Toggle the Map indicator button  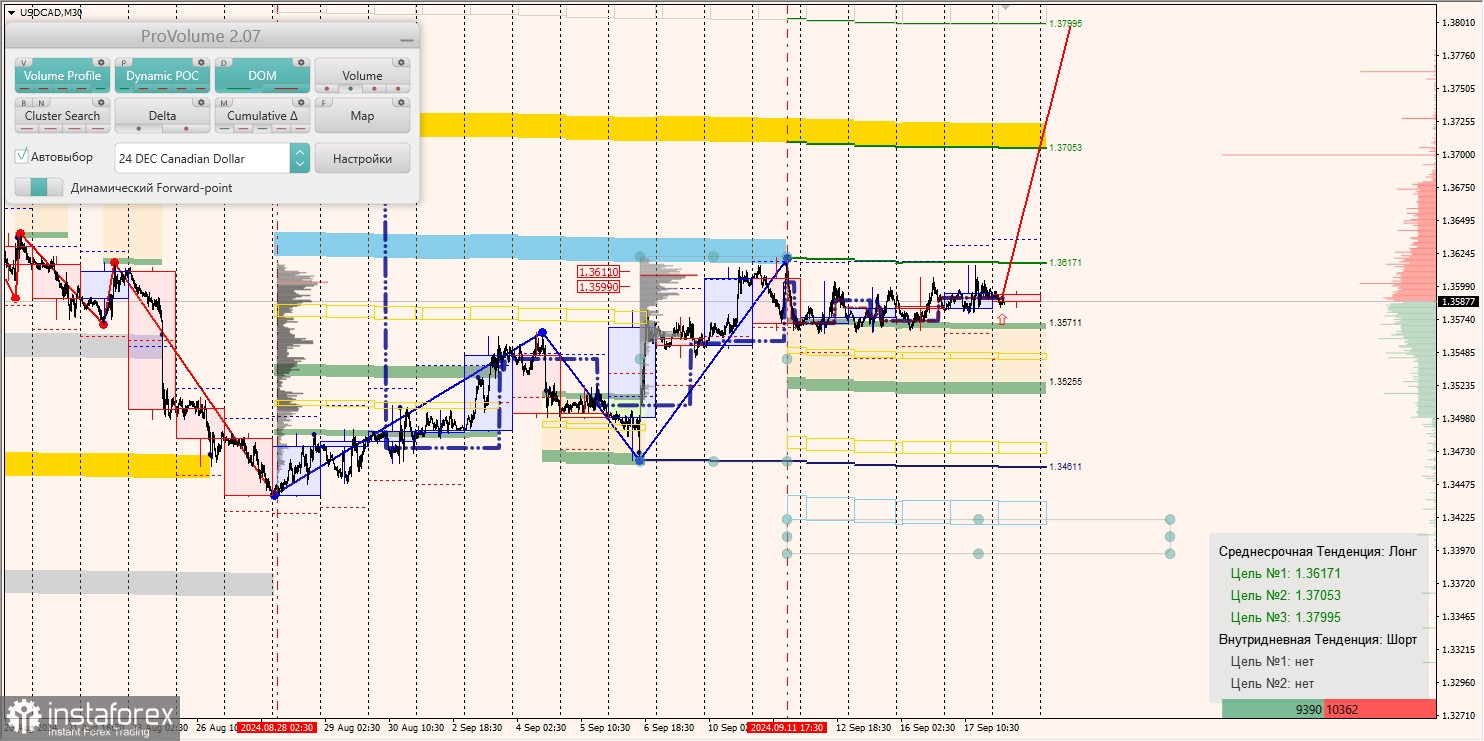(x=362, y=116)
